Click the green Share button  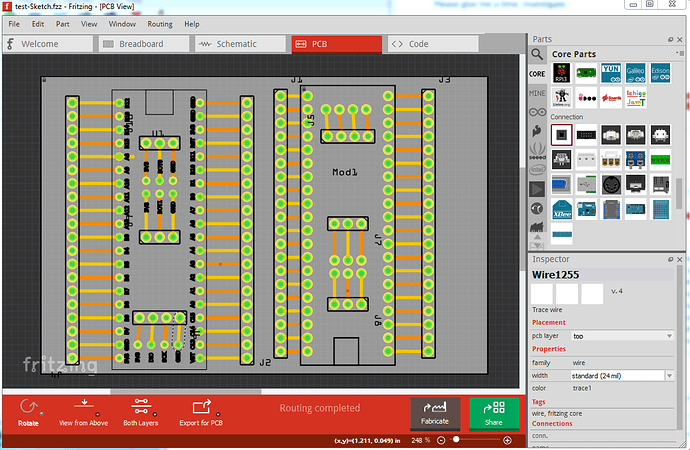494,413
